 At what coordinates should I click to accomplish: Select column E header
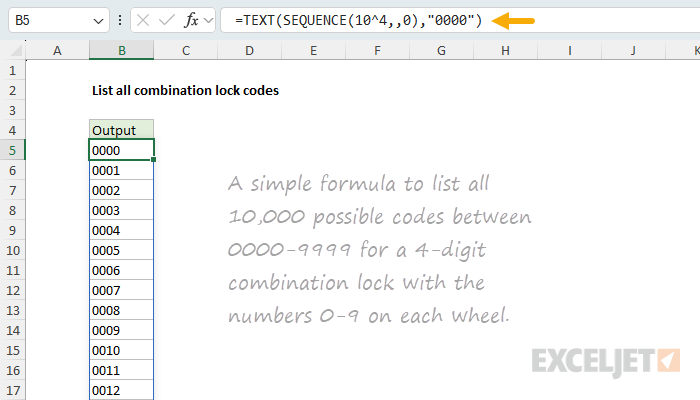pos(313,50)
